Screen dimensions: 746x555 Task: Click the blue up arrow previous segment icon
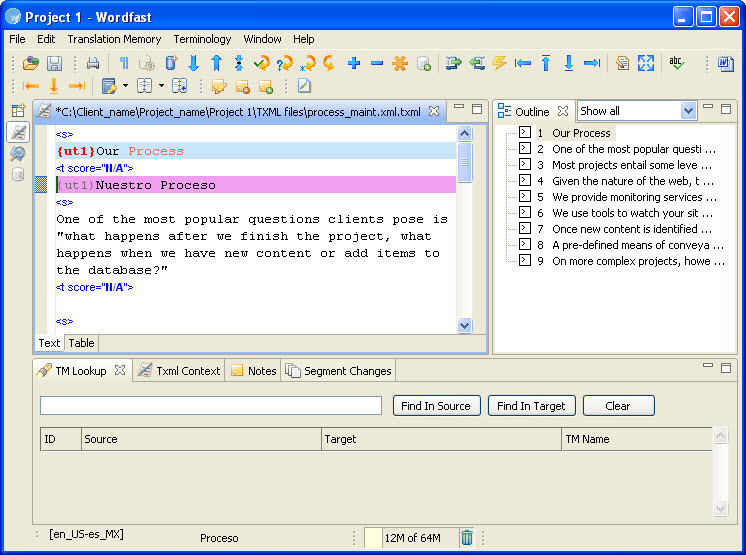point(216,63)
